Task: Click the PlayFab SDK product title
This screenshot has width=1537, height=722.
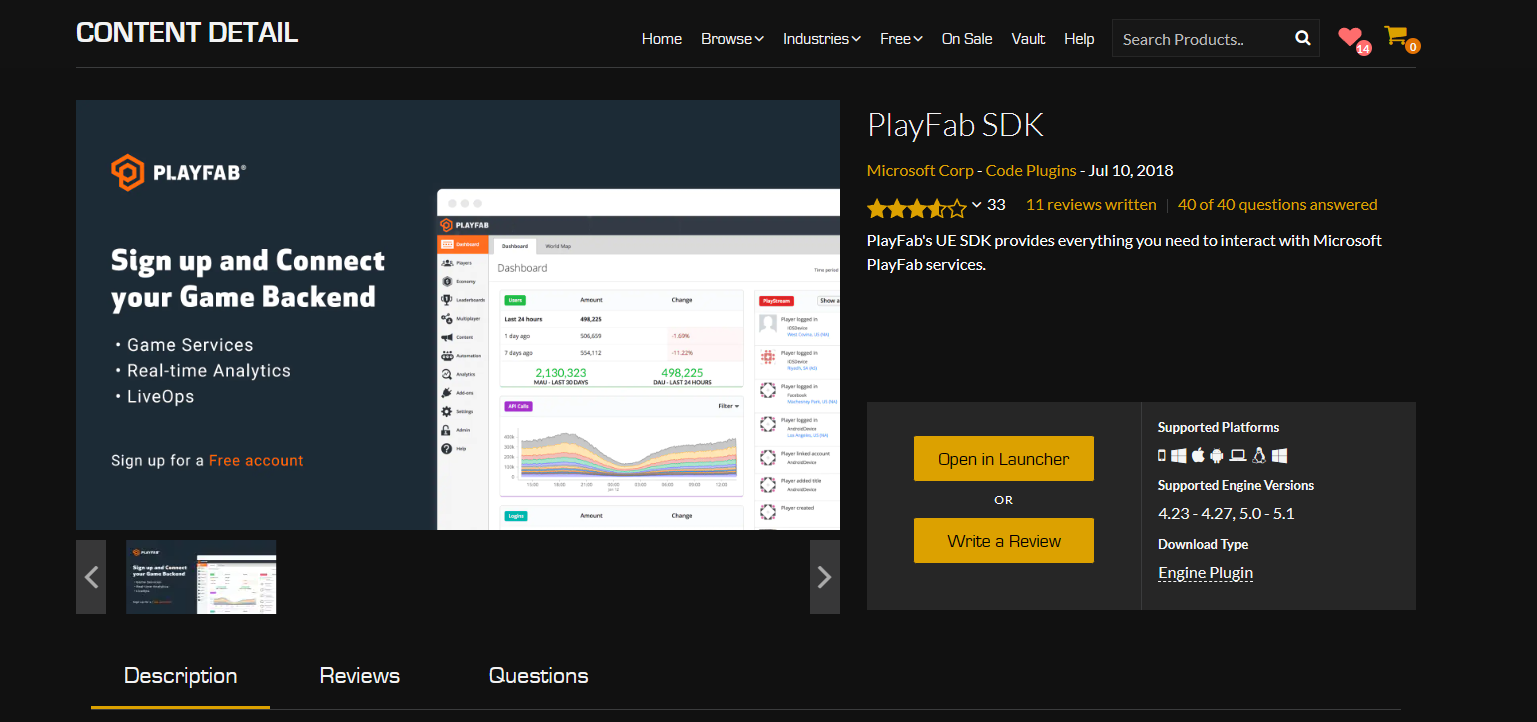Action: point(955,125)
